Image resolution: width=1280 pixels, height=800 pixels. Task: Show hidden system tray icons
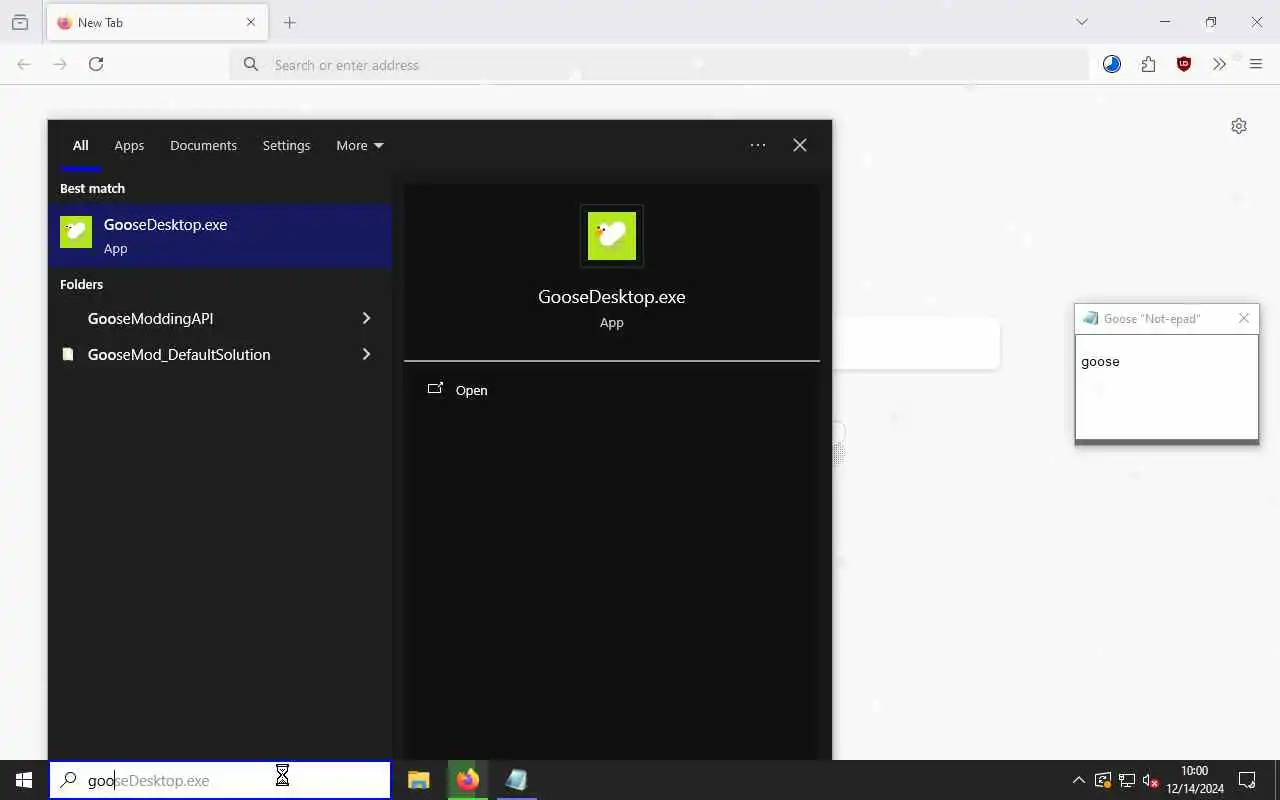tap(1078, 780)
